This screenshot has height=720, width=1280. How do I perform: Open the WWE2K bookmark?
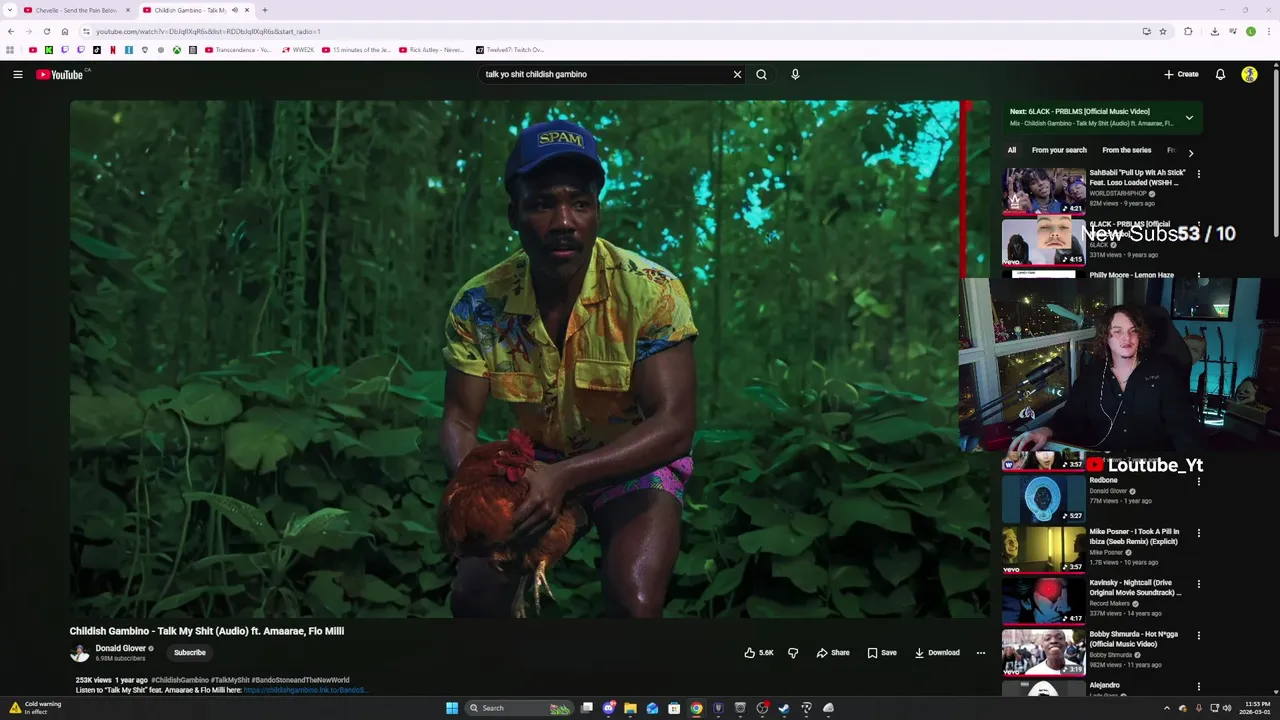coord(298,49)
